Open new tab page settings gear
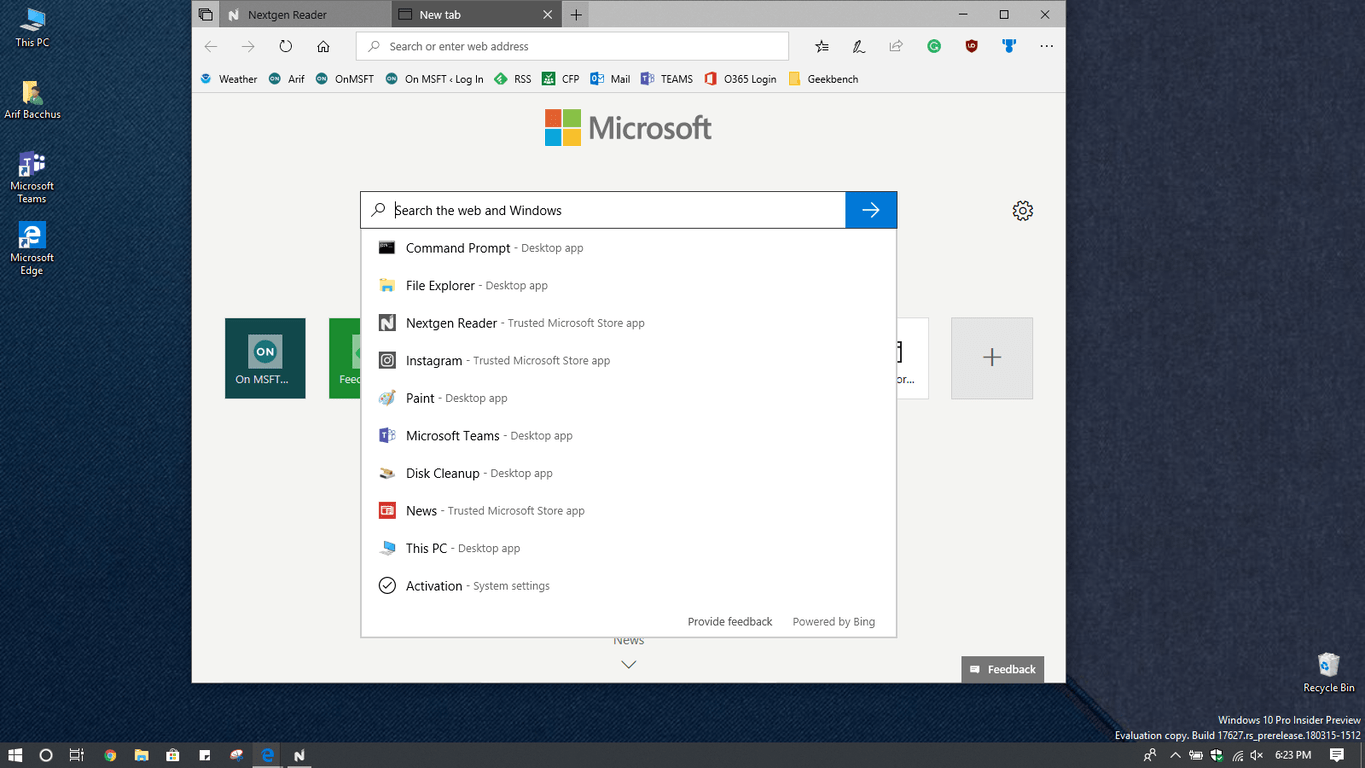The width and height of the screenshot is (1365, 768). pyautogui.click(x=1022, y=211)
